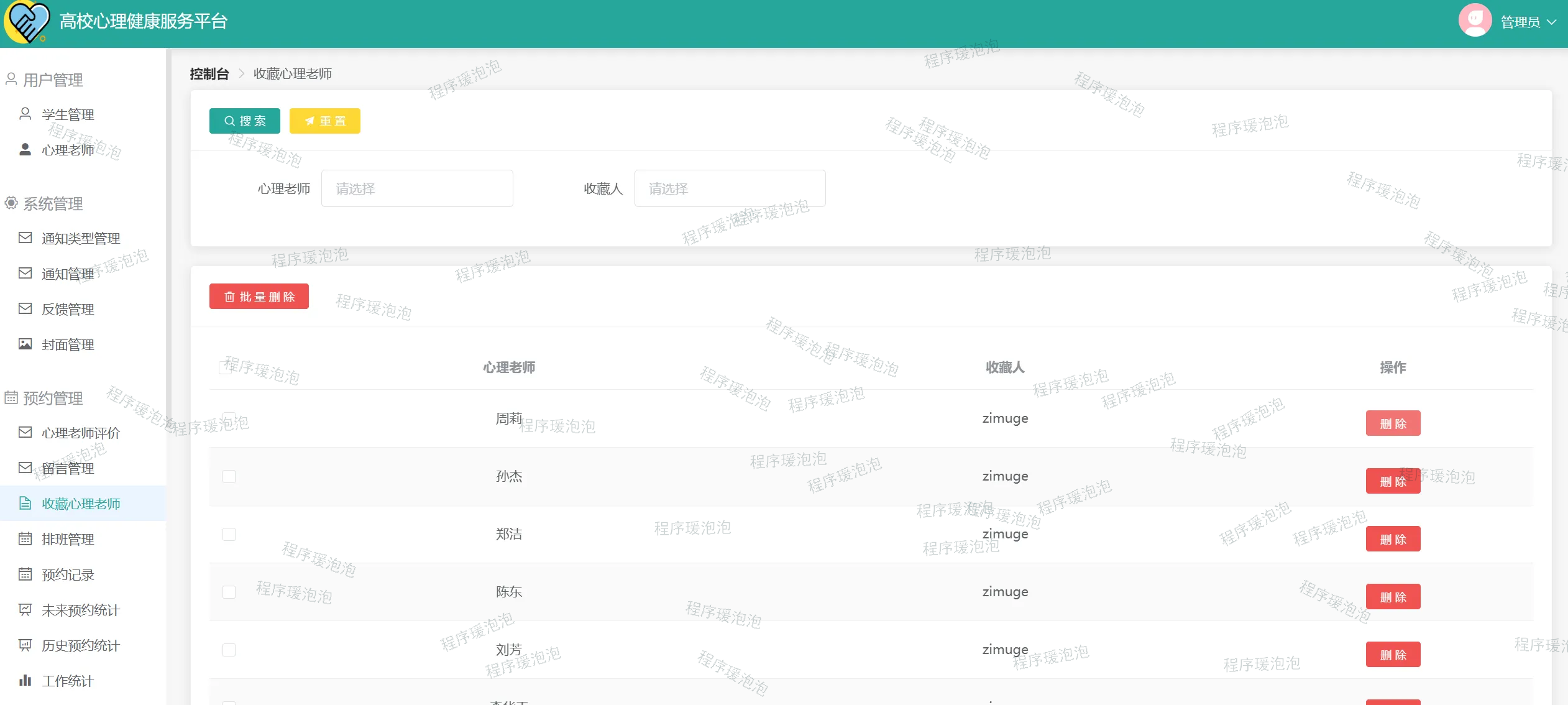This screenshot has height=705, width=1568.
Task: Expand the 管理员 account dropdown arrow
Action: [1552, 22]
